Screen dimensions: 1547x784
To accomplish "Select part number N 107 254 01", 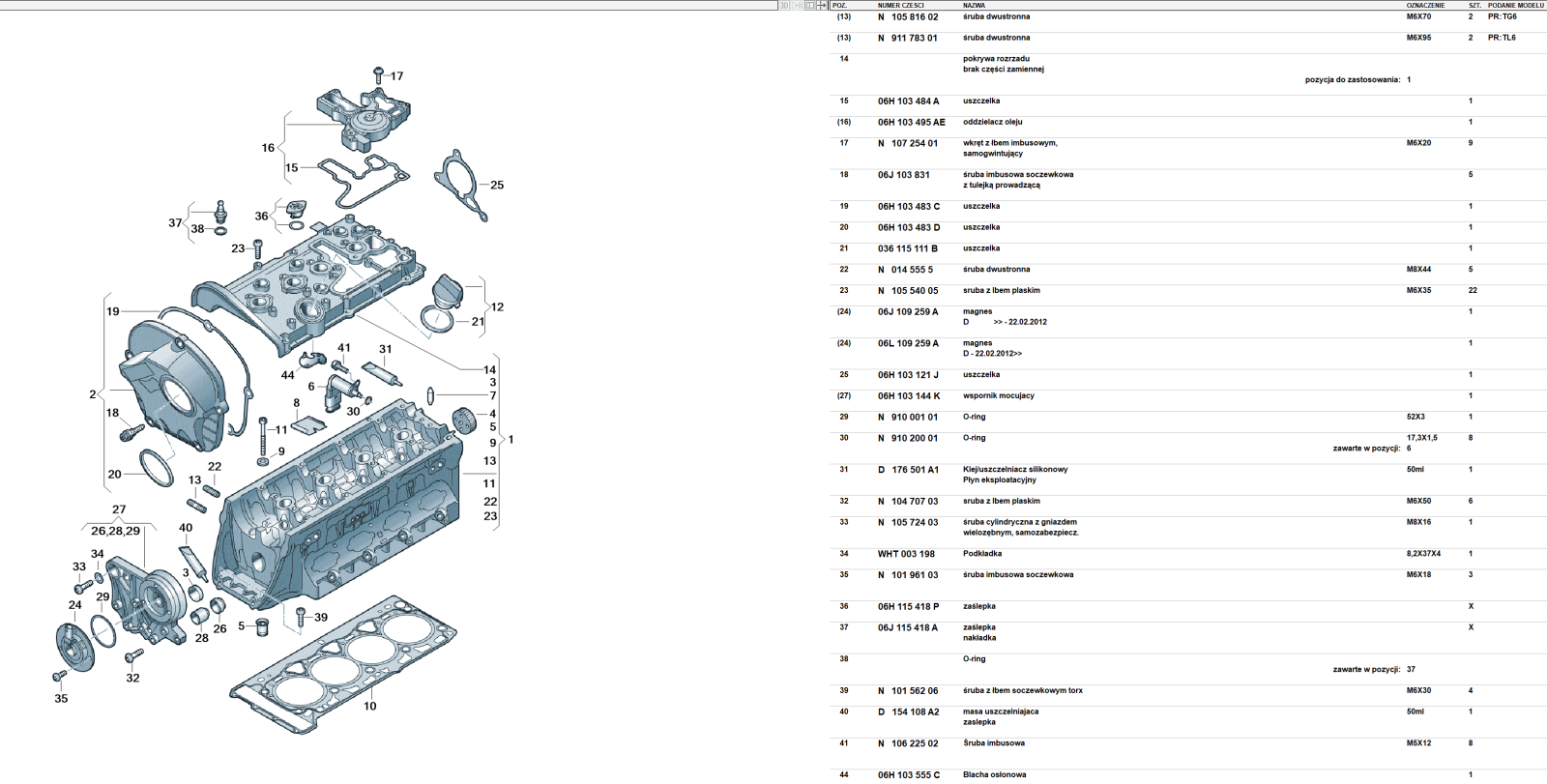I will [x=908, y=143].
